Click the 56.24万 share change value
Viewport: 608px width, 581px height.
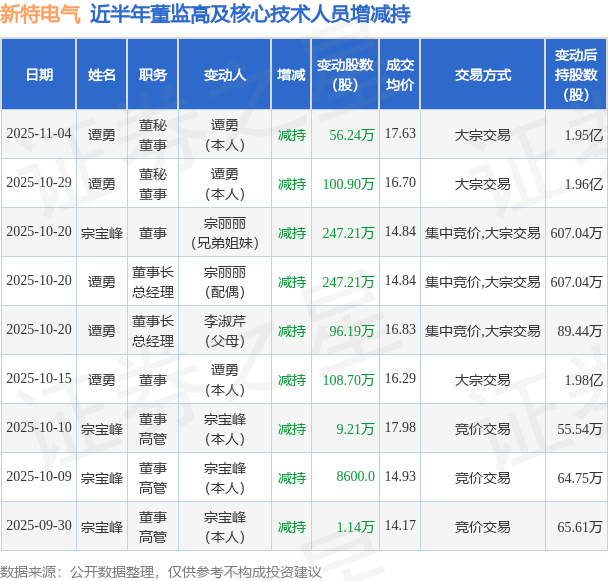point(351,135)
